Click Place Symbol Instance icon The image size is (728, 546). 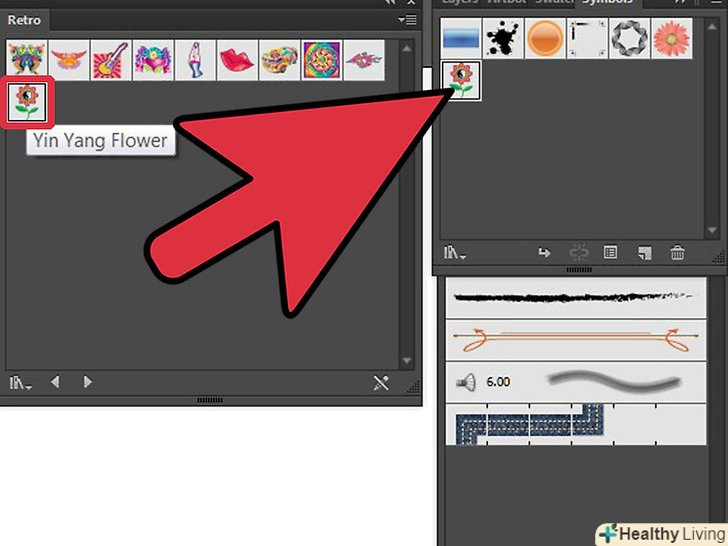[544, 253]
